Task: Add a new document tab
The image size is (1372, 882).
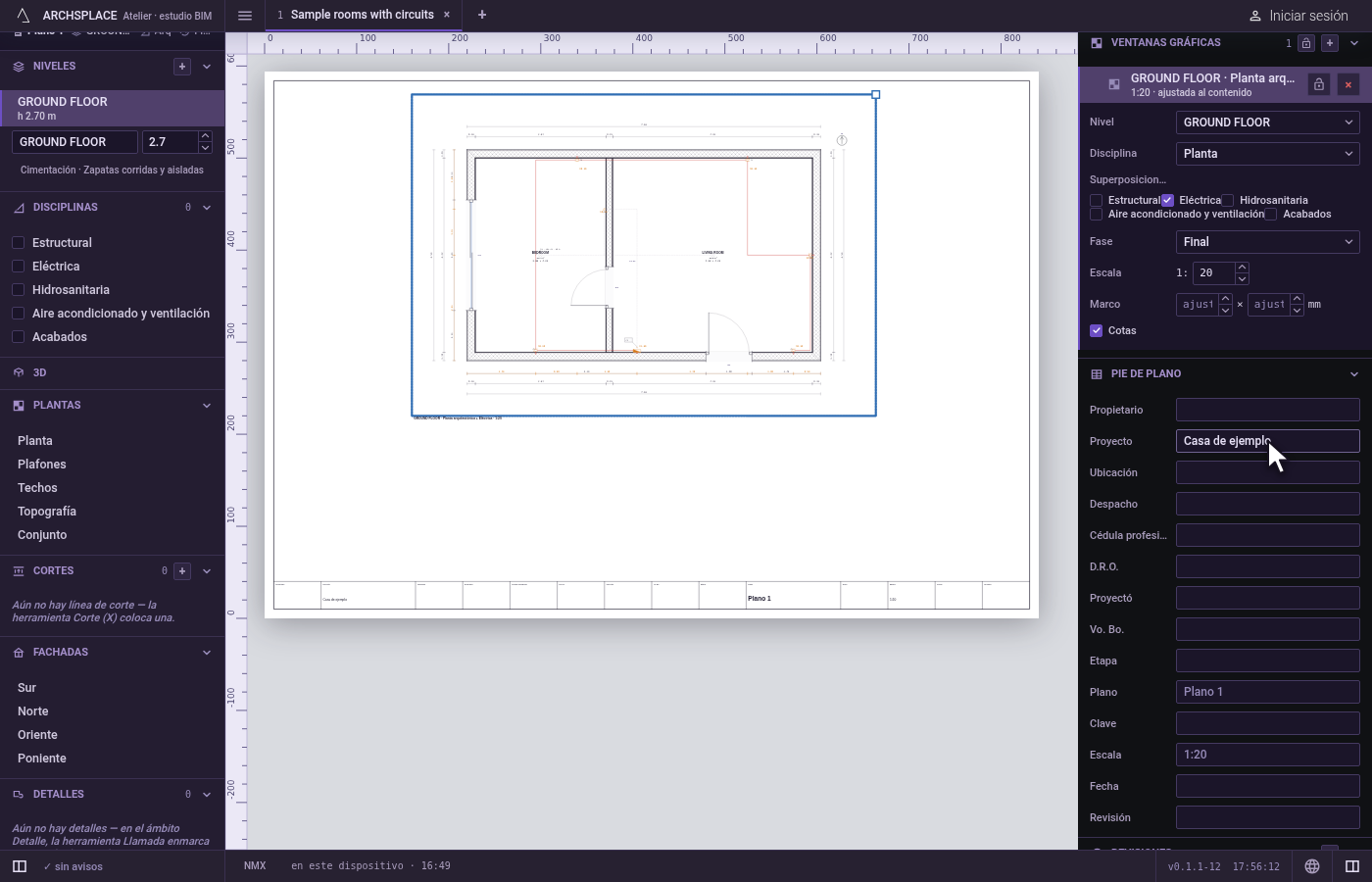Action: tap(482, 15)
